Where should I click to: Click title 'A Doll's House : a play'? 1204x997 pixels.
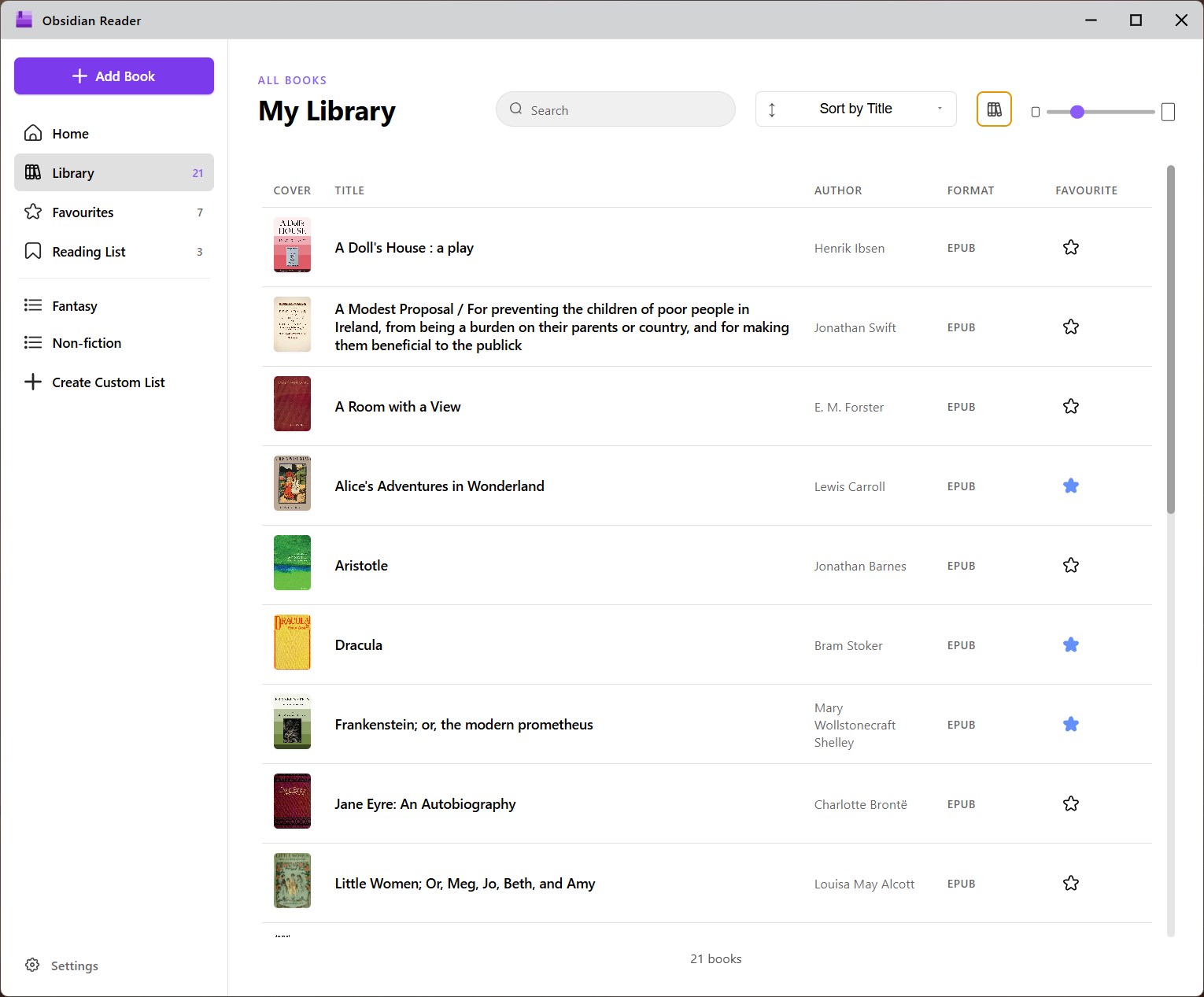point(404,248)
